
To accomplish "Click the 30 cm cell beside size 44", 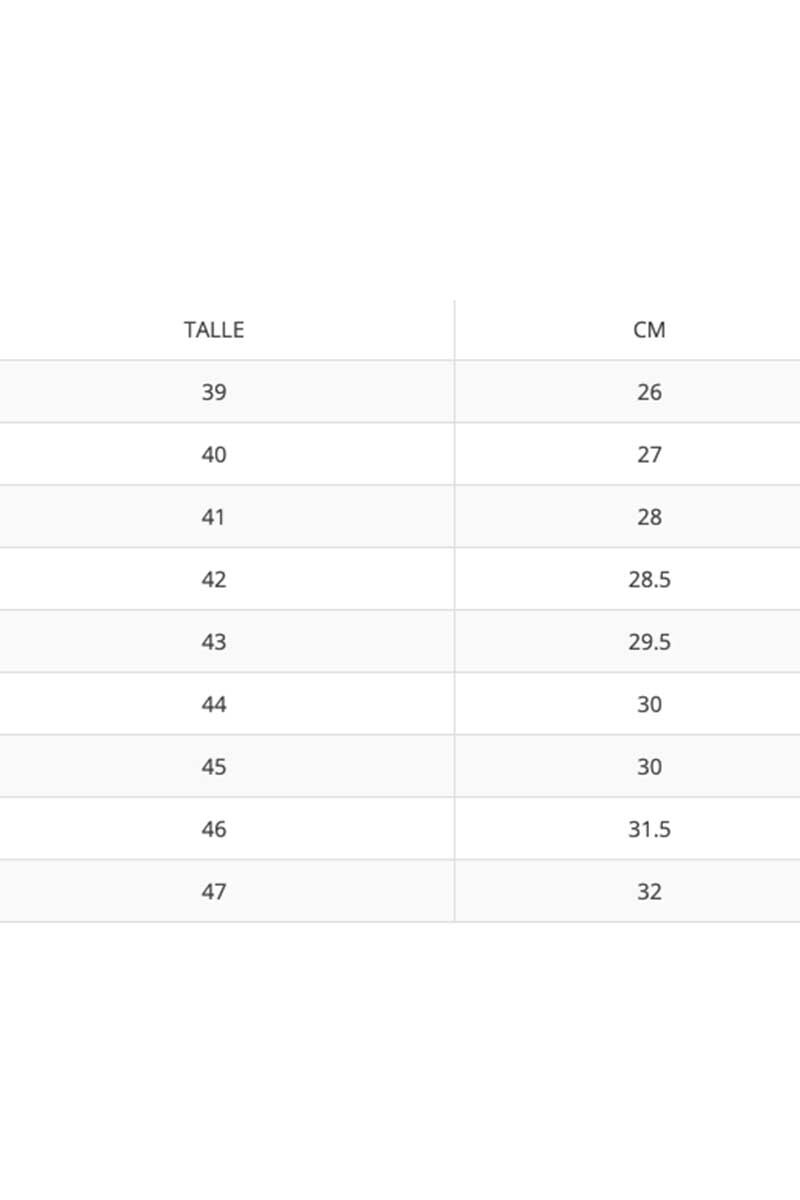I will (649, 705).
